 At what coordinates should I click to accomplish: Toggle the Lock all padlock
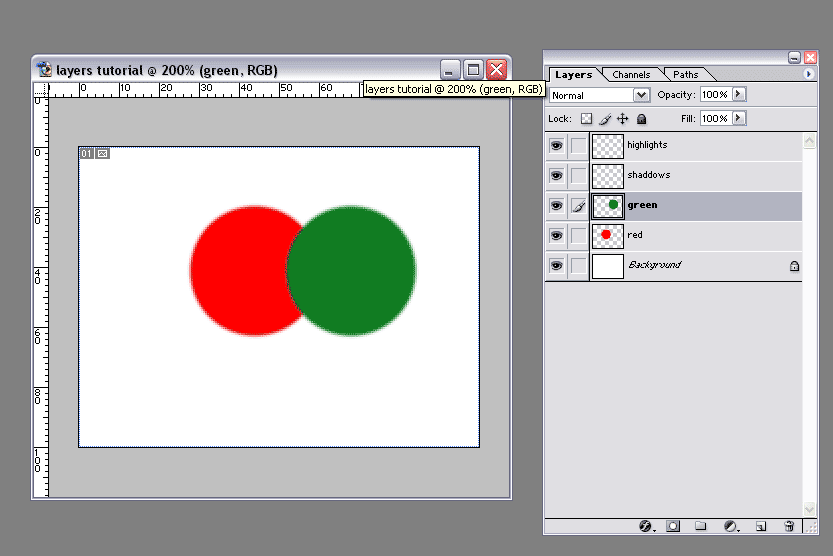tap(641, 118)
